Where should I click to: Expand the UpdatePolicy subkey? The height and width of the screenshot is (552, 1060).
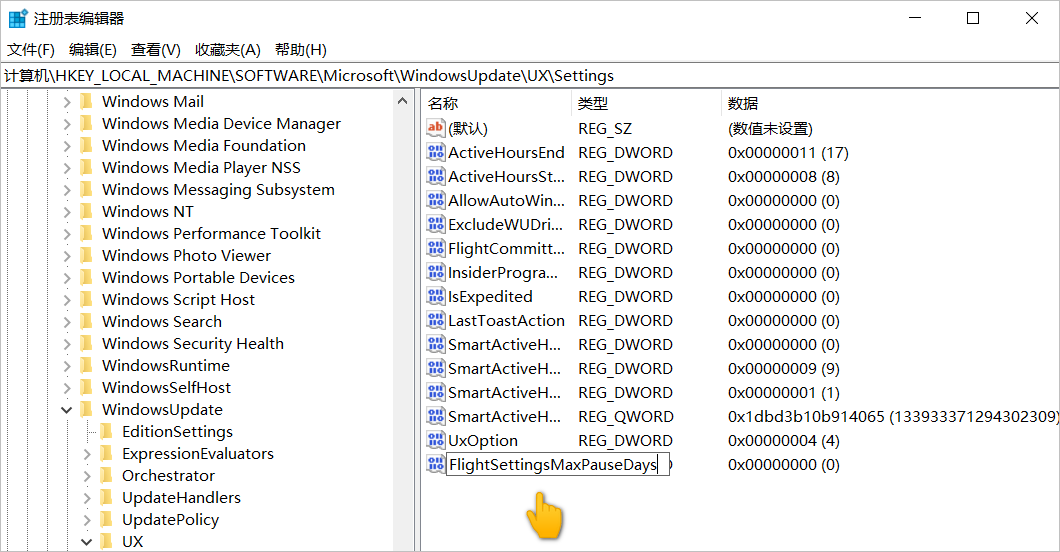(x=87, y=520)
